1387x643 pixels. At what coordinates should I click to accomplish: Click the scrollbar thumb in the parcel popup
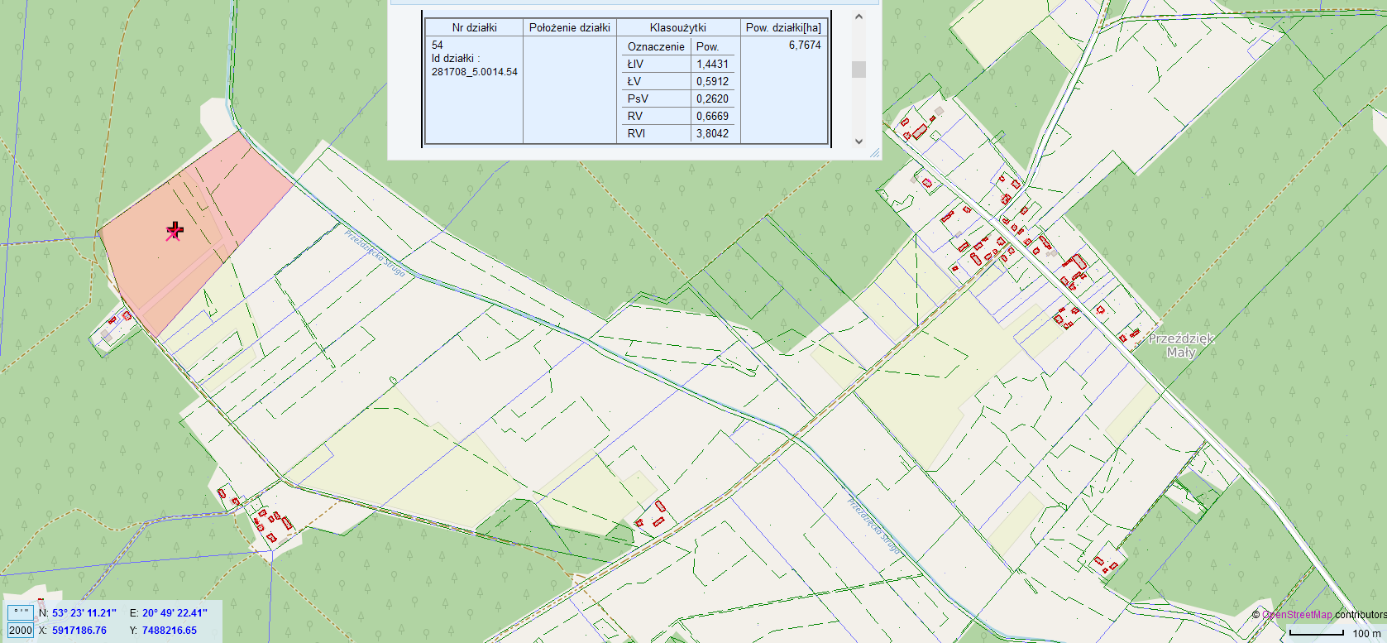858,69
